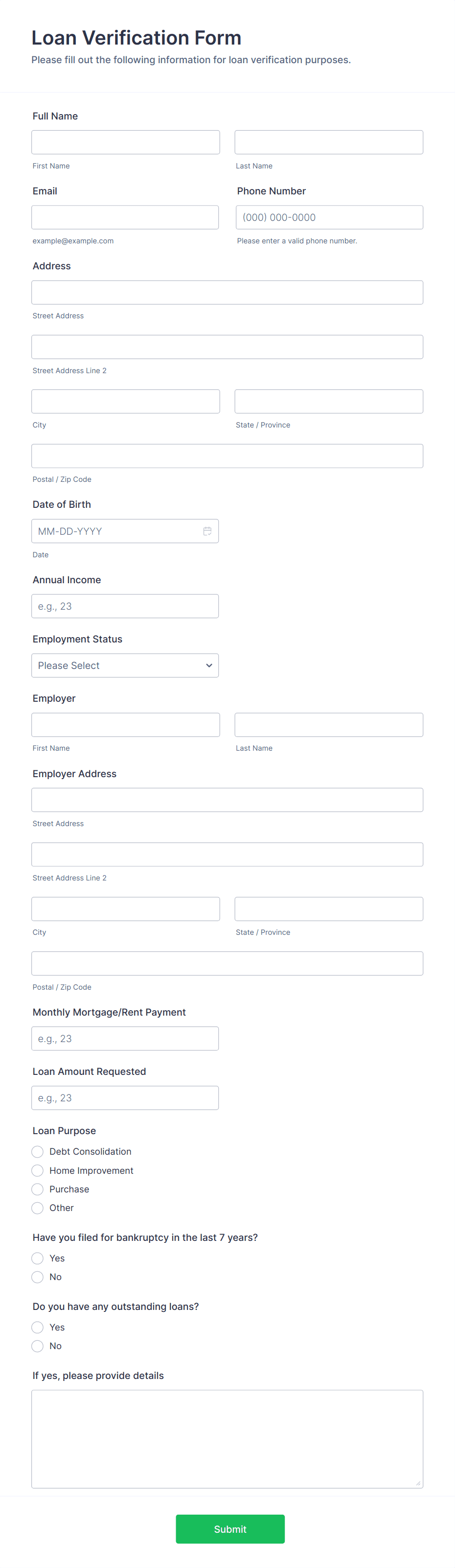Click the Monthly Mortgage/Rent Payment field

click(x=125, y=1039)
